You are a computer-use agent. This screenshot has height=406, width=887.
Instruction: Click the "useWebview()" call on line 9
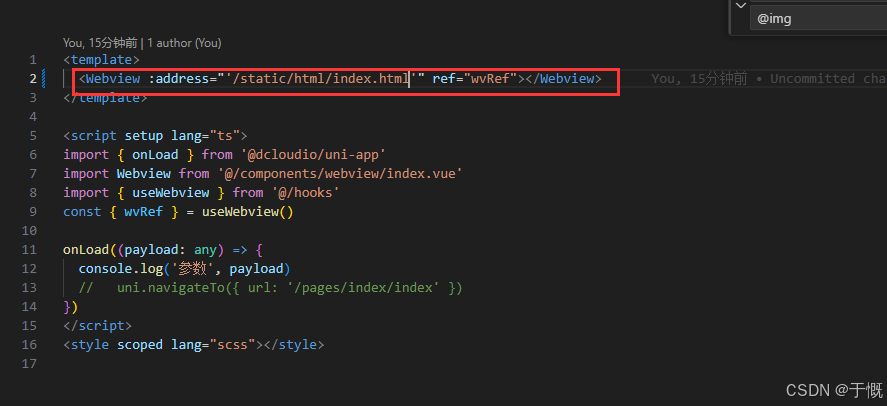248,211
